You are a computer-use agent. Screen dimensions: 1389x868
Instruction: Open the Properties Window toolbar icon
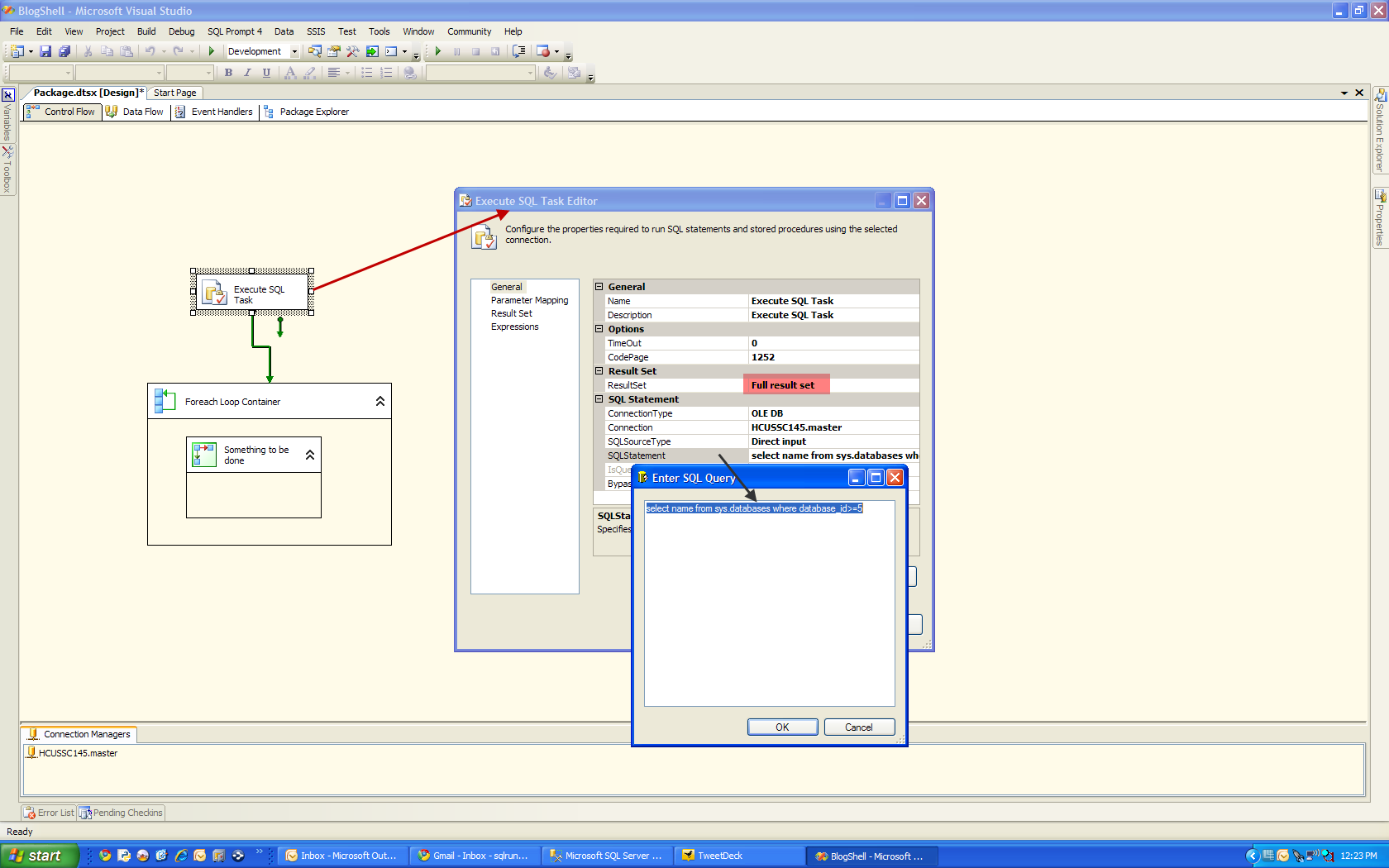click(334, 51)
